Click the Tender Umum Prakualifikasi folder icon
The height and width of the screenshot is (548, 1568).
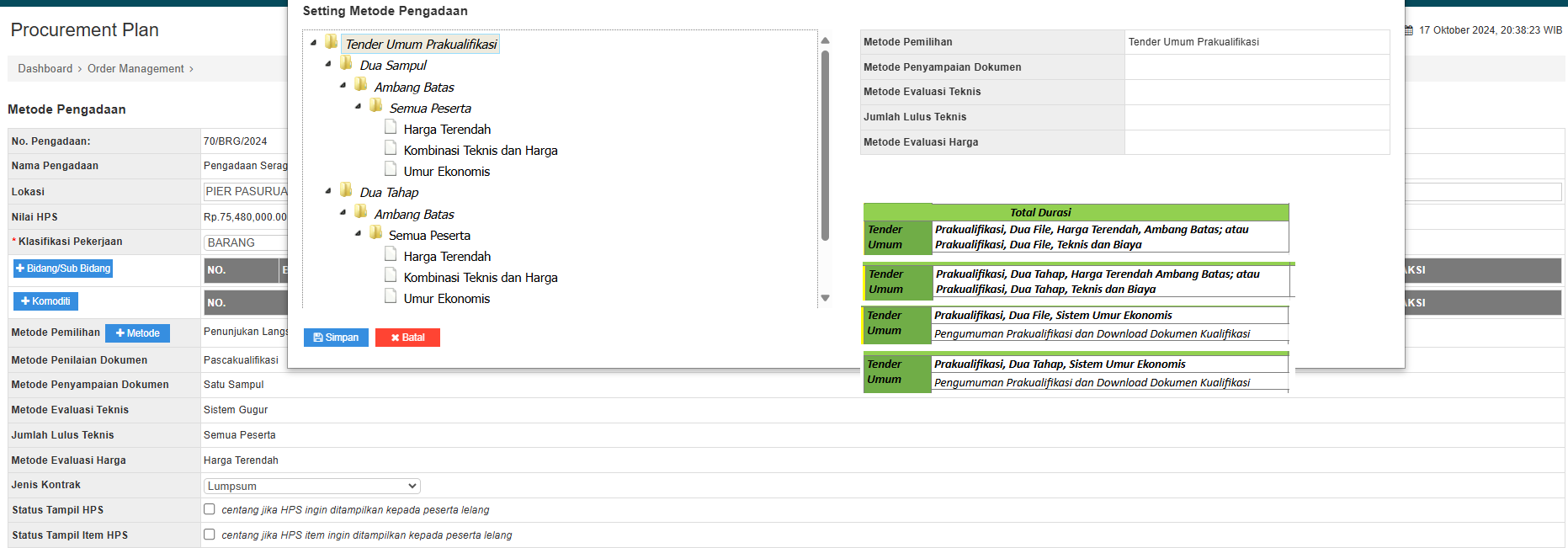[x=332, y=42]
